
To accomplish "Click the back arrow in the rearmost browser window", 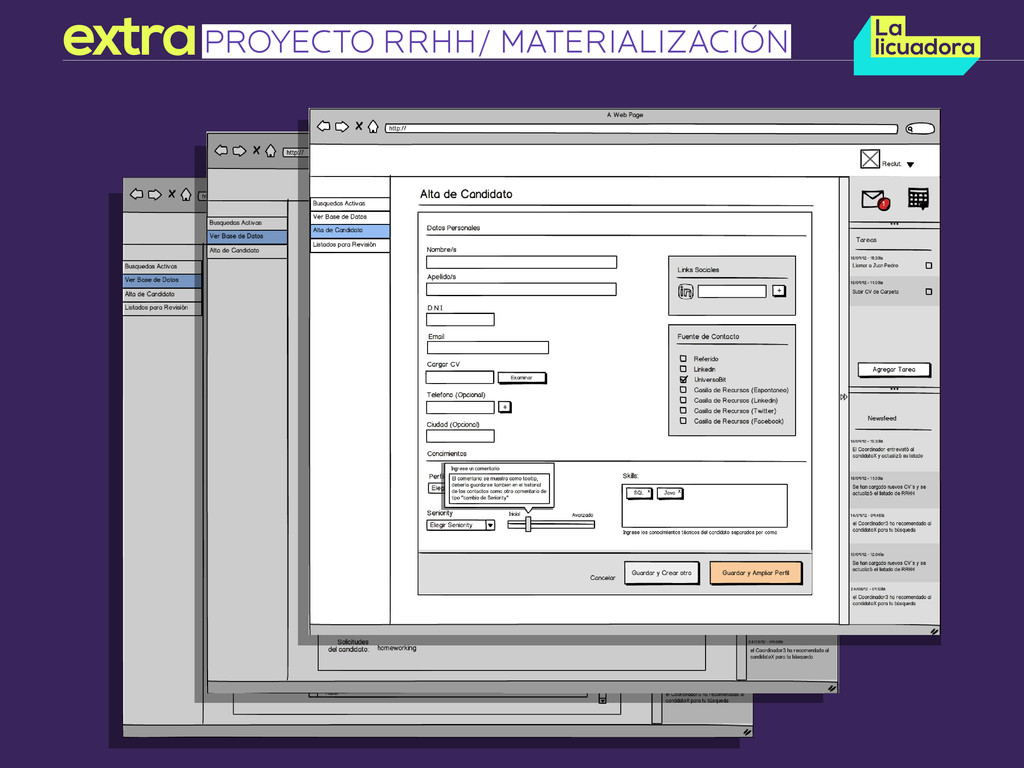I will coord(136,194).
